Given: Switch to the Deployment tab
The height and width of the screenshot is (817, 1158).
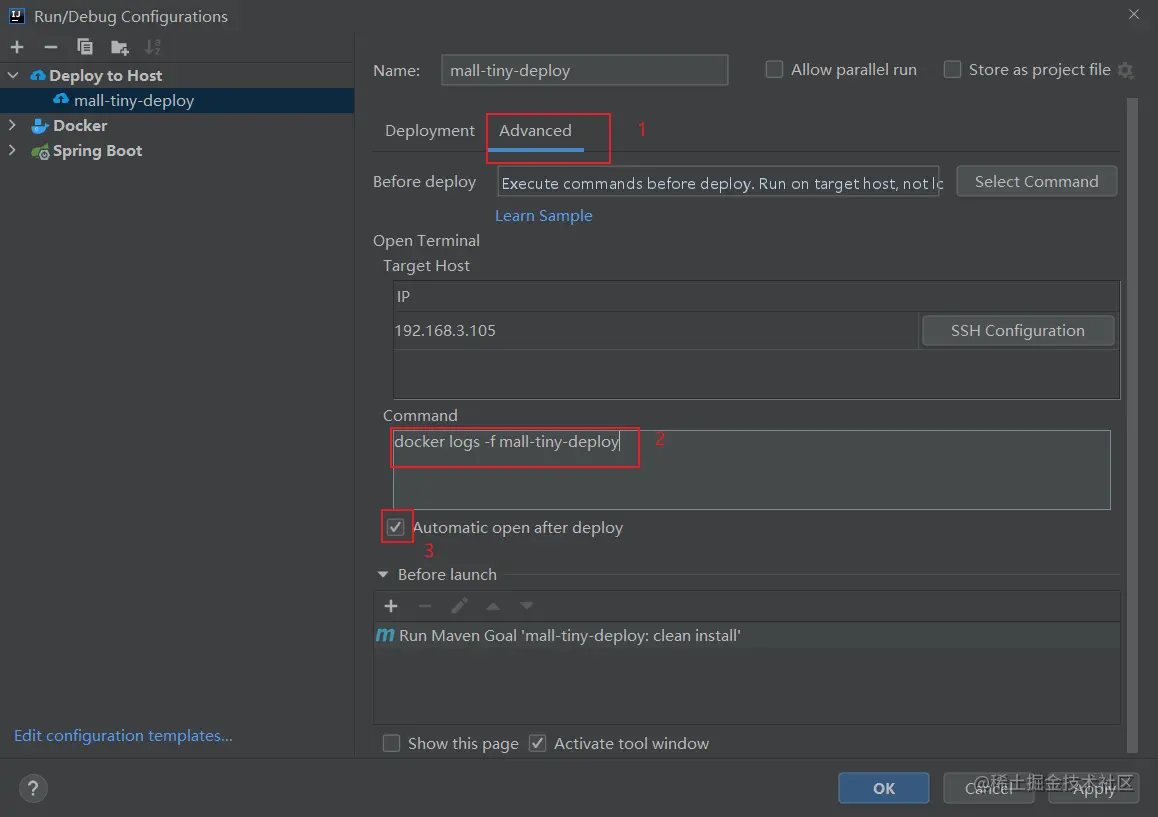Looking at the screenshot, I should [430, 131].
